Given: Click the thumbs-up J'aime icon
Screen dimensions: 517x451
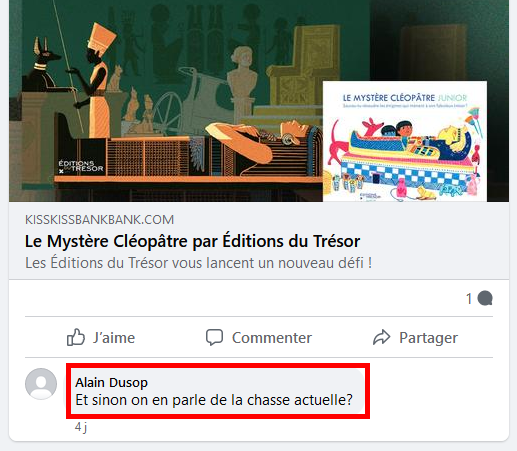Looking at the screenshot, I should [76, 337].
